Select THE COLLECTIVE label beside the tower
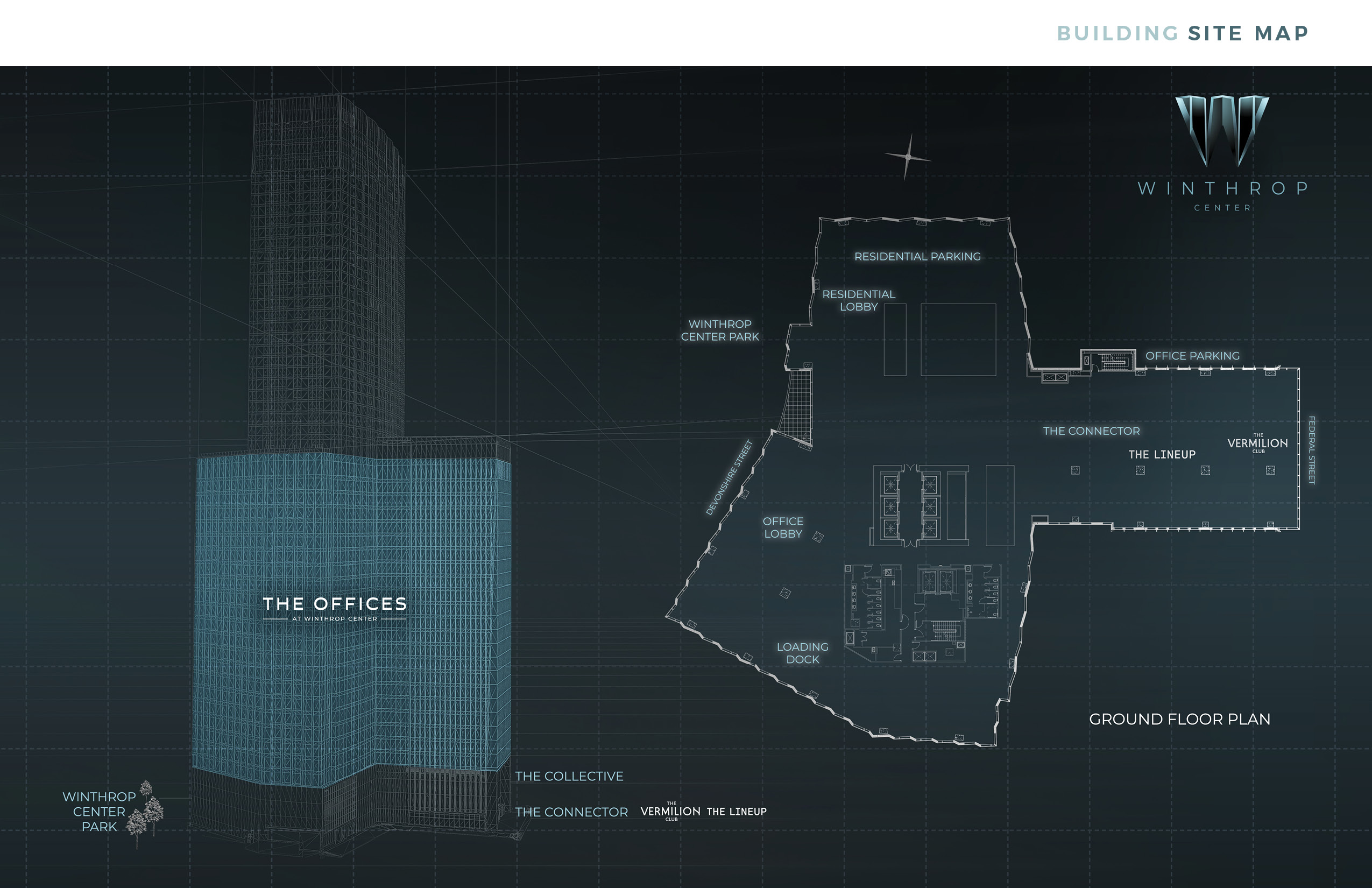1372x888 pixels. click(x=569, y=776)
